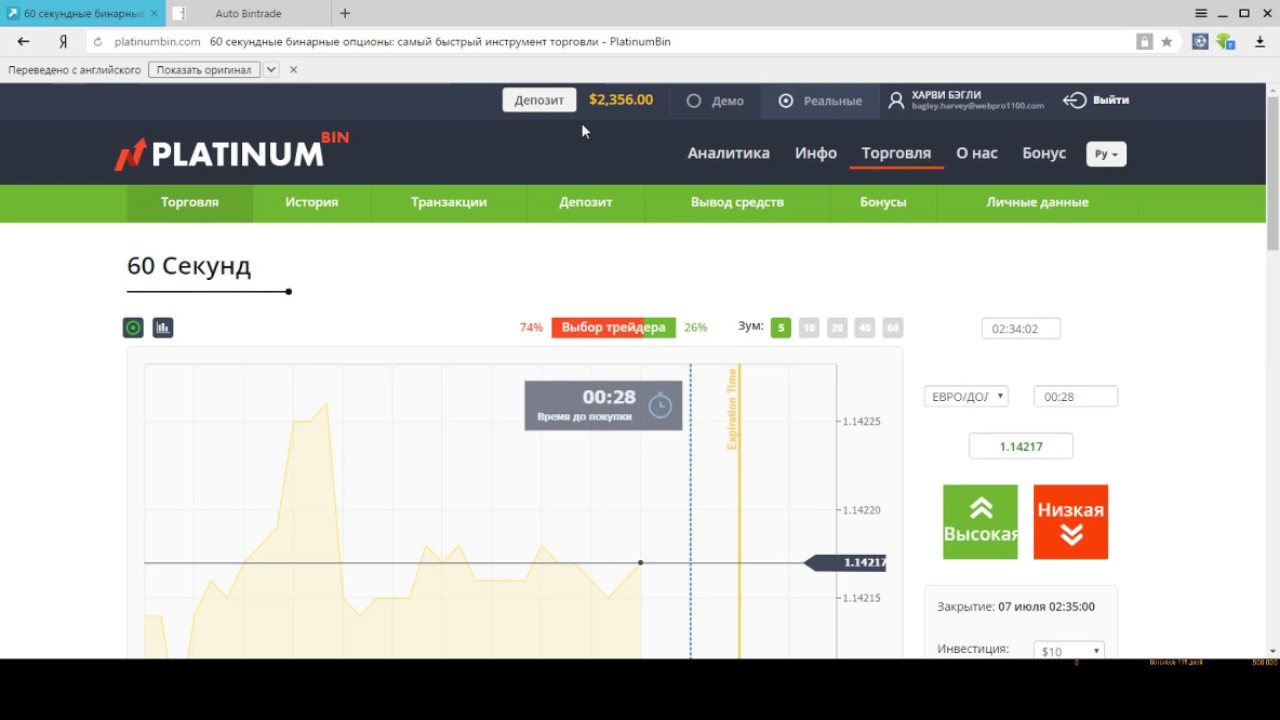Set chart zoom to 5
The height and width of the screenshot is (720, 1280).
click(781, 327)
